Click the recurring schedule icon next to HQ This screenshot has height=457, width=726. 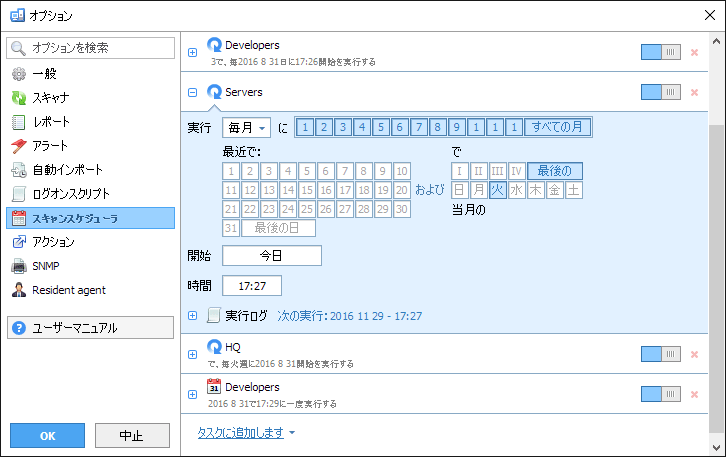click(214, 347)
